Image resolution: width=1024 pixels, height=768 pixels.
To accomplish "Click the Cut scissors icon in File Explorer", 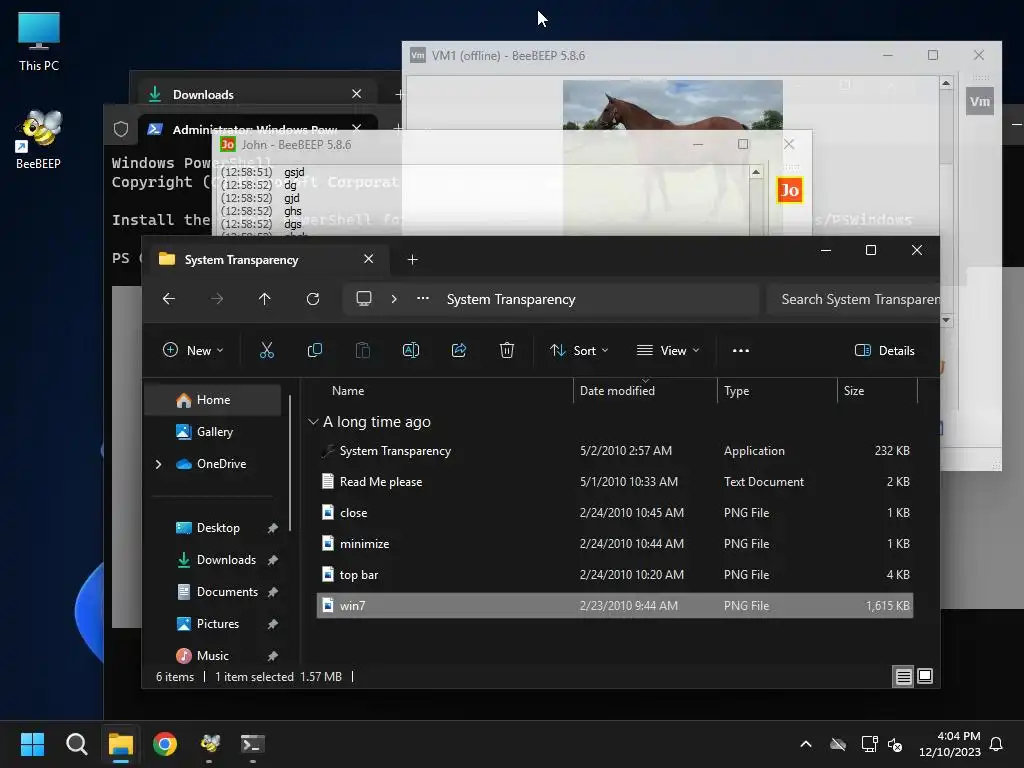I will click(x=266, y=351).
